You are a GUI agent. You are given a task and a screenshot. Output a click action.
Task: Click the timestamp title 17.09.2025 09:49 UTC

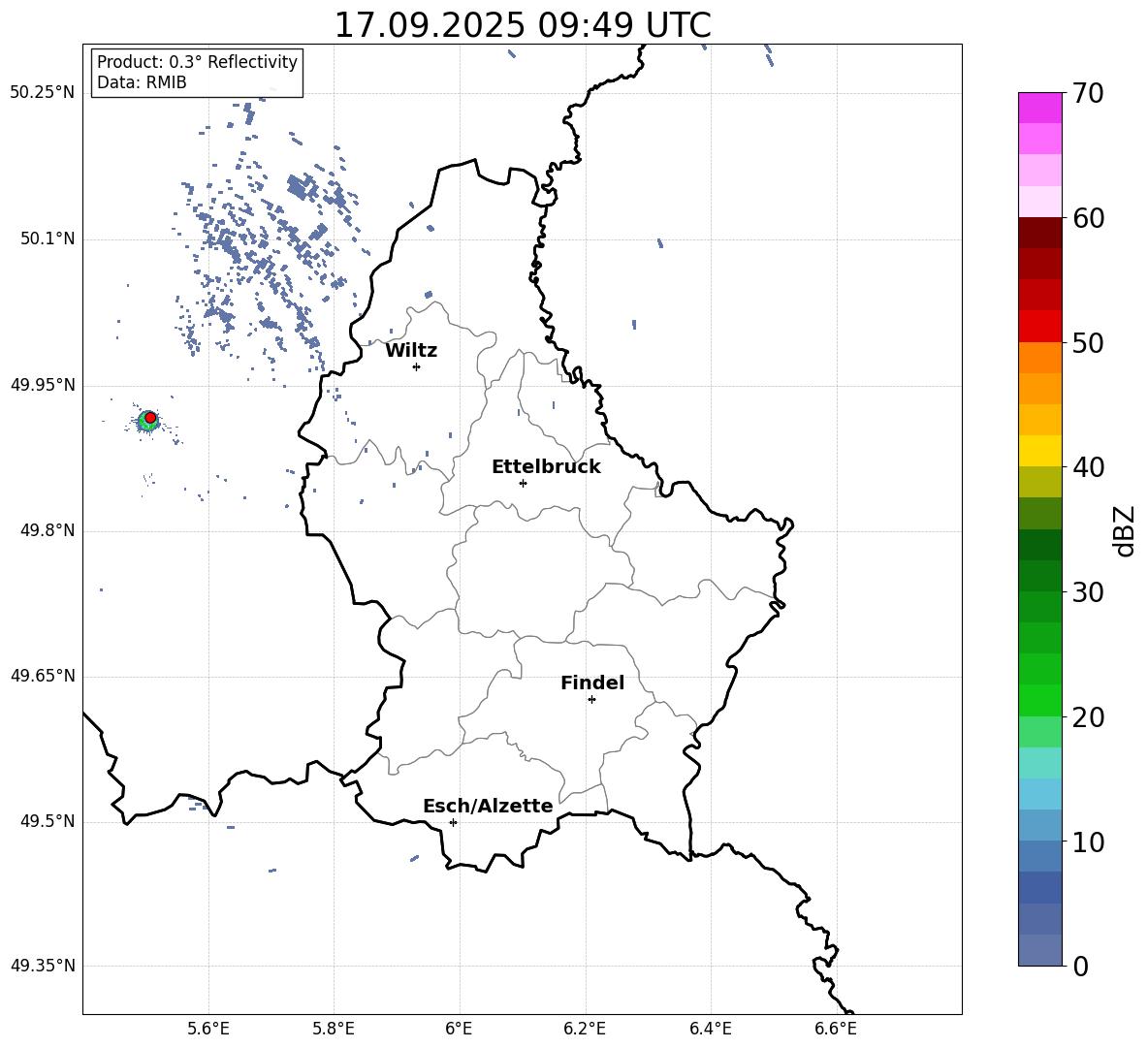[x=522, y=25]
